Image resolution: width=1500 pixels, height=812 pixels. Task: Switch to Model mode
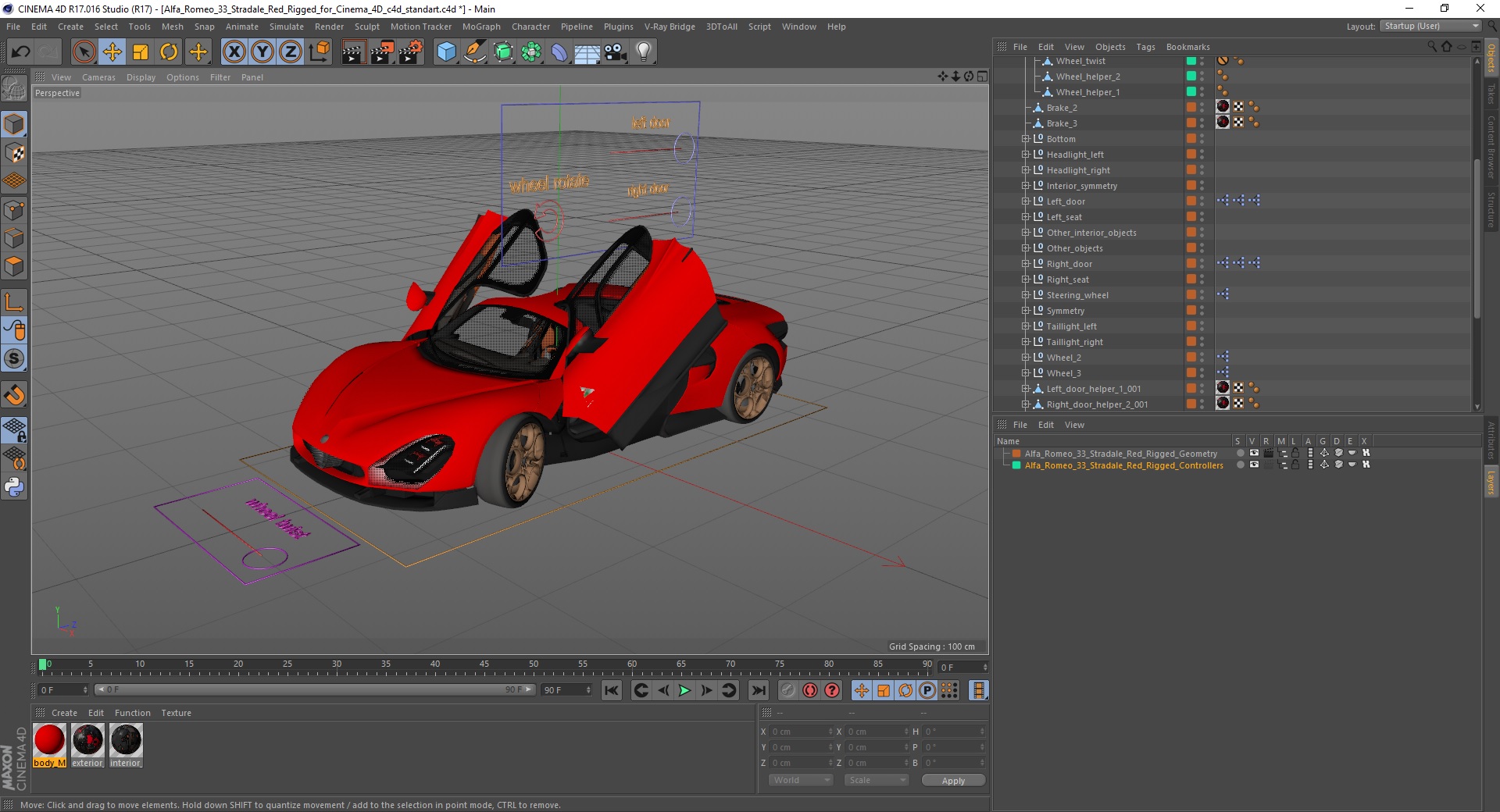tap(14, 124)
